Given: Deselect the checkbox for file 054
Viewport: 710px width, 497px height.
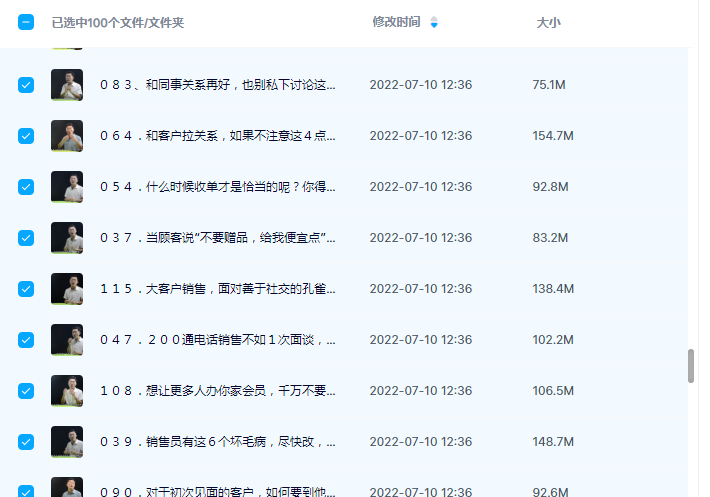Looking at the screenshot, I should 26,187.
